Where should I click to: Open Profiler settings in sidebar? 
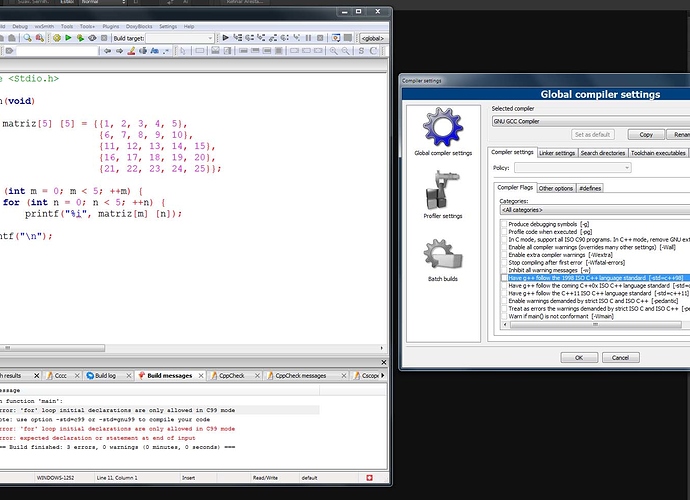443,195
